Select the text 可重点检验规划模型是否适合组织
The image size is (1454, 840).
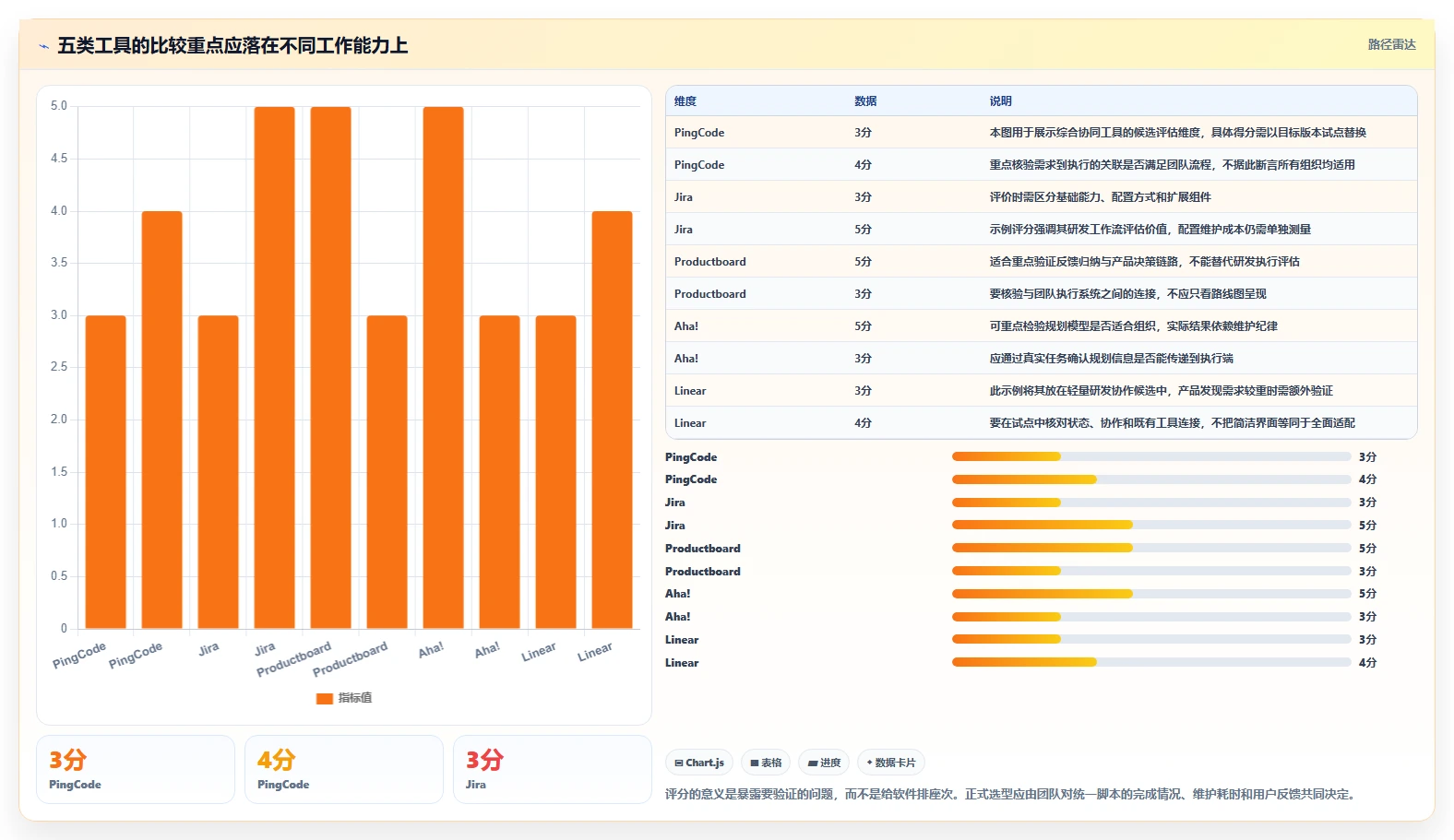tap(1073, 326)
